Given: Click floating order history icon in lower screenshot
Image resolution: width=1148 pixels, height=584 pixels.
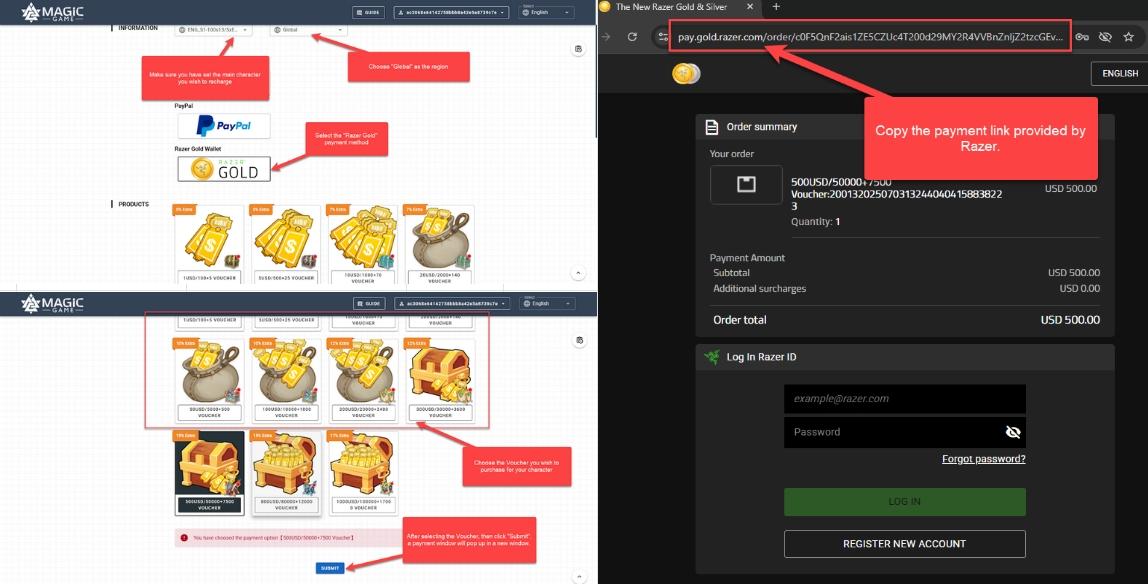Looking at the screenshot, I should click(579, 340).
